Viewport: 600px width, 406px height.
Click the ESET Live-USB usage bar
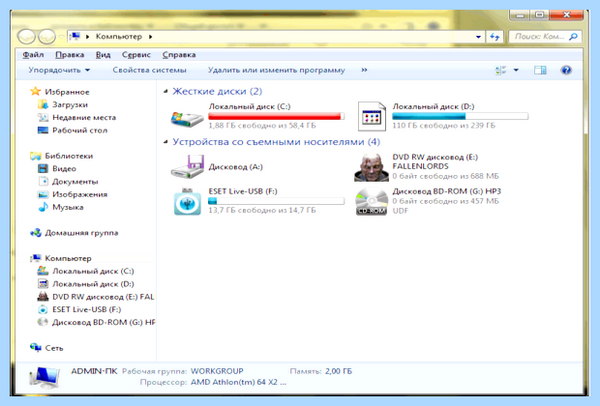click(276, 201)
